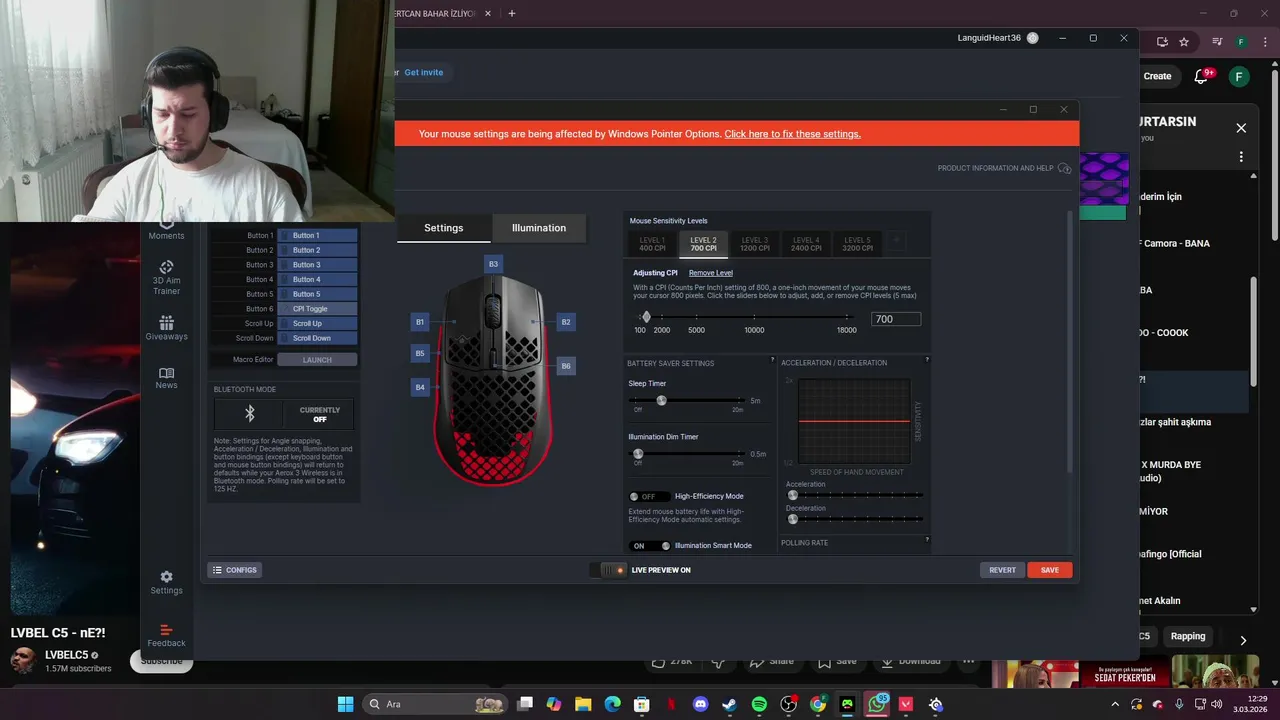
Task: Select Level 4 2400 CPI tab
Action: [x=806, y=244]
